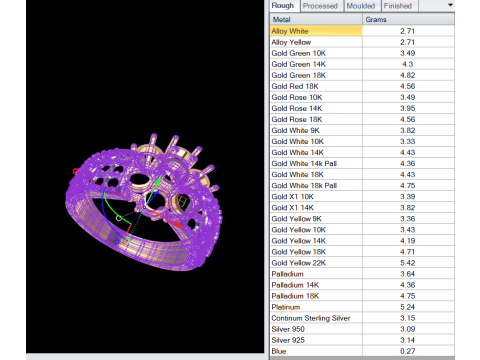Select the Gold Red 18K row

coord(362,86)
